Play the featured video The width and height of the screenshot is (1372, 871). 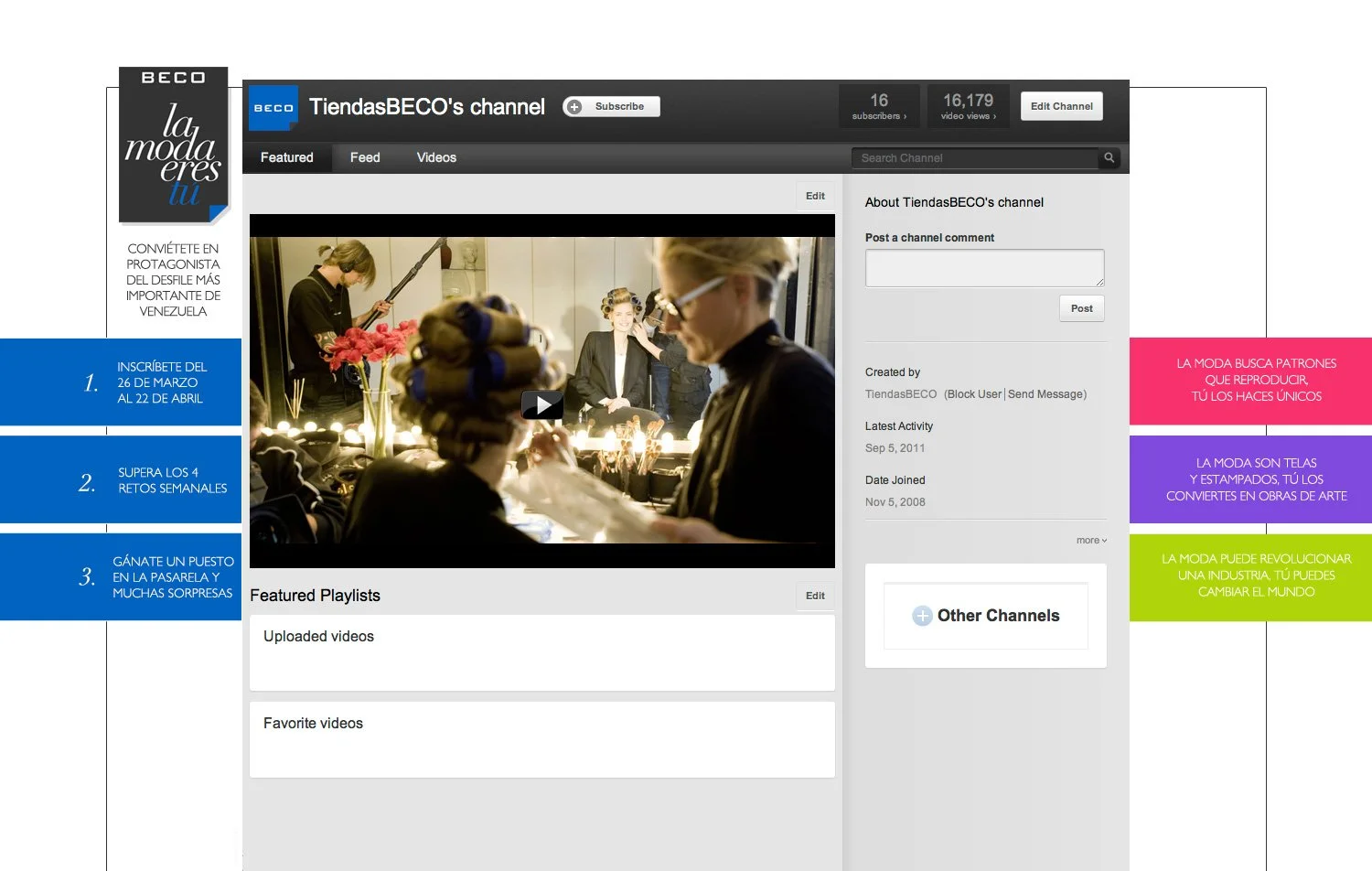click(542, 404)
